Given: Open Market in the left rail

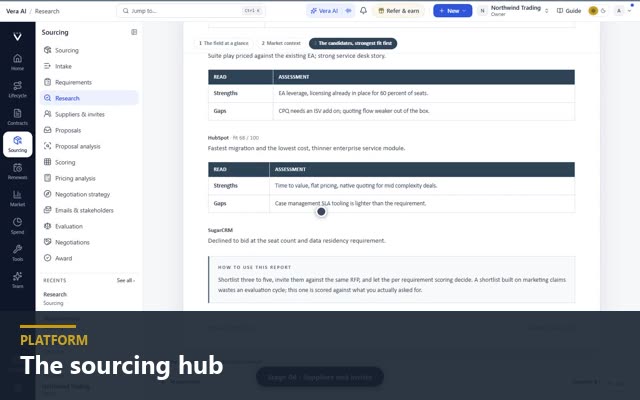Looking at the screenshot, I should coord(17,198).
